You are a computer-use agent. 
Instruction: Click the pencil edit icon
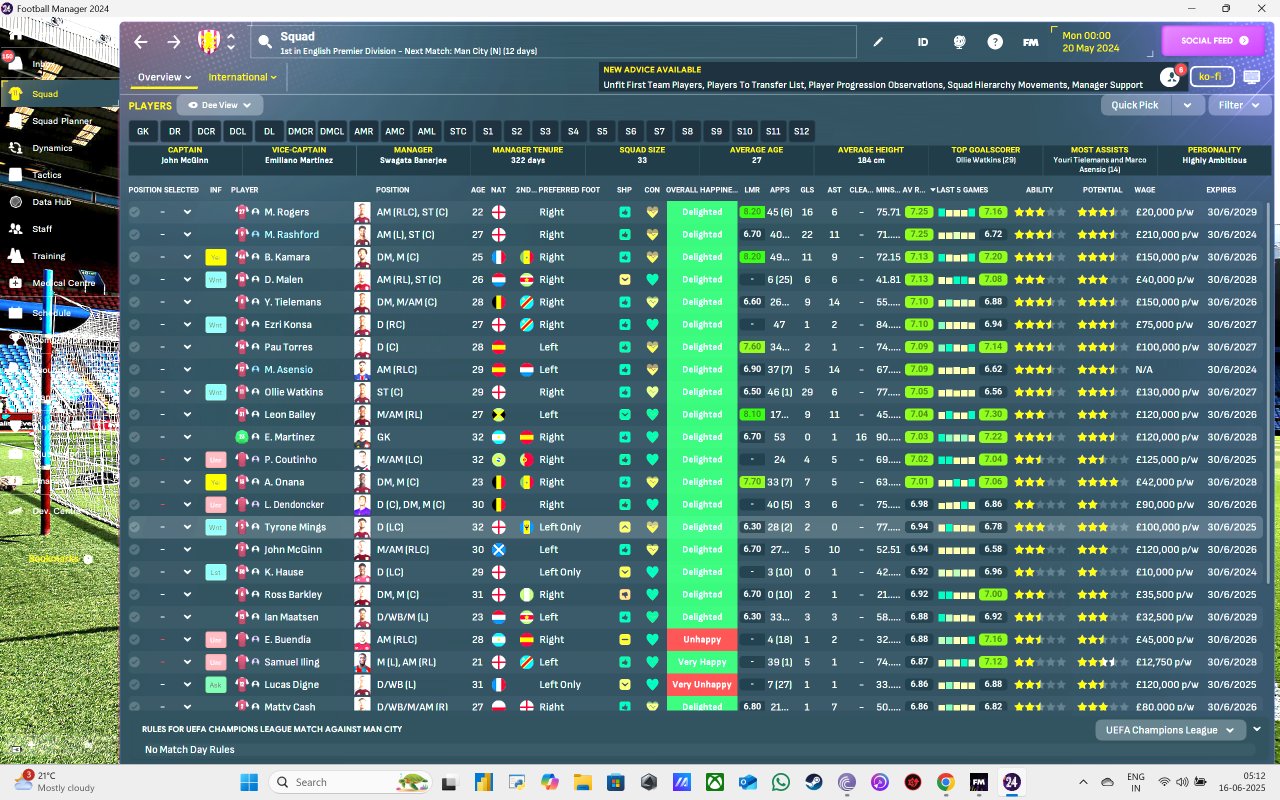[879, 42]
